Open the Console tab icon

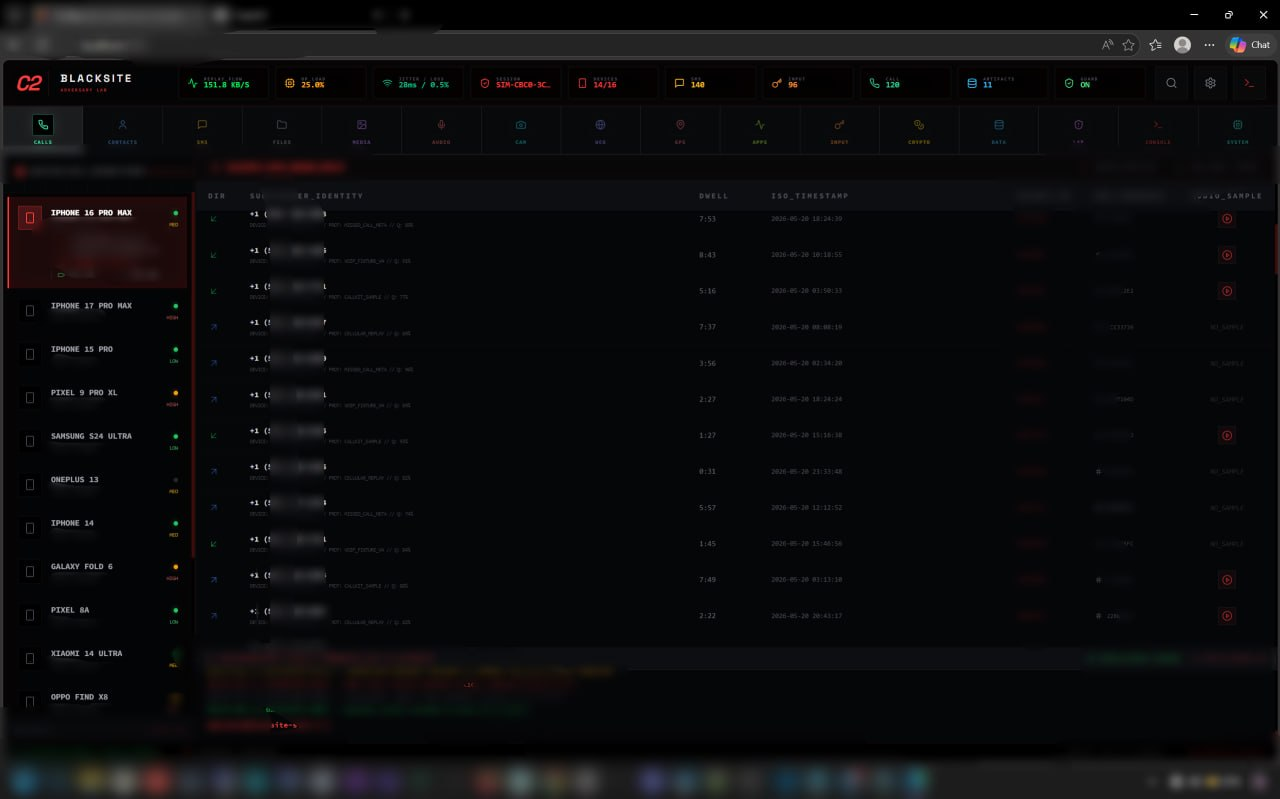coord(1158,128)
